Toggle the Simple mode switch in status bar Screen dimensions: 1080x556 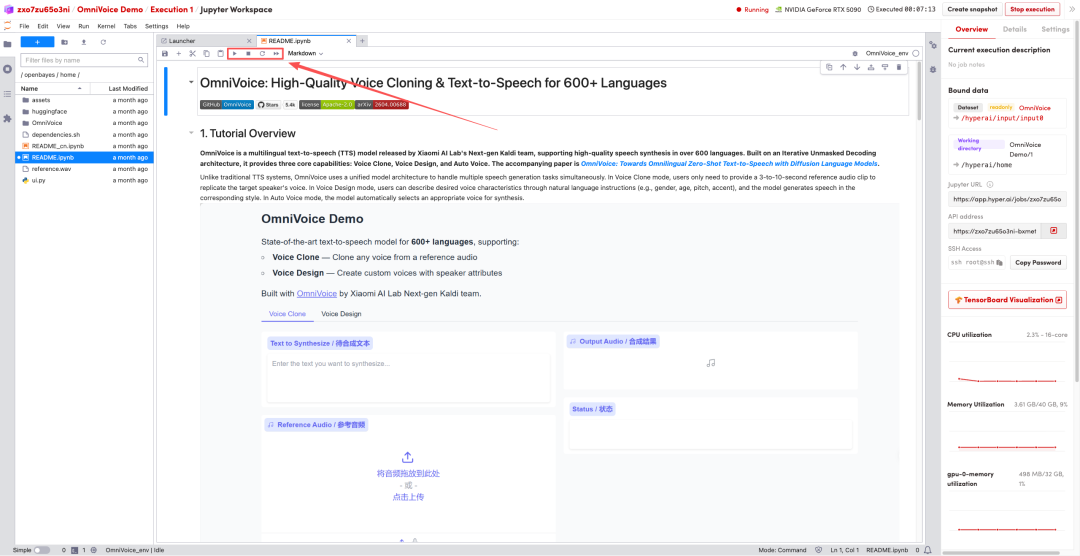click(x=41, y=550)
